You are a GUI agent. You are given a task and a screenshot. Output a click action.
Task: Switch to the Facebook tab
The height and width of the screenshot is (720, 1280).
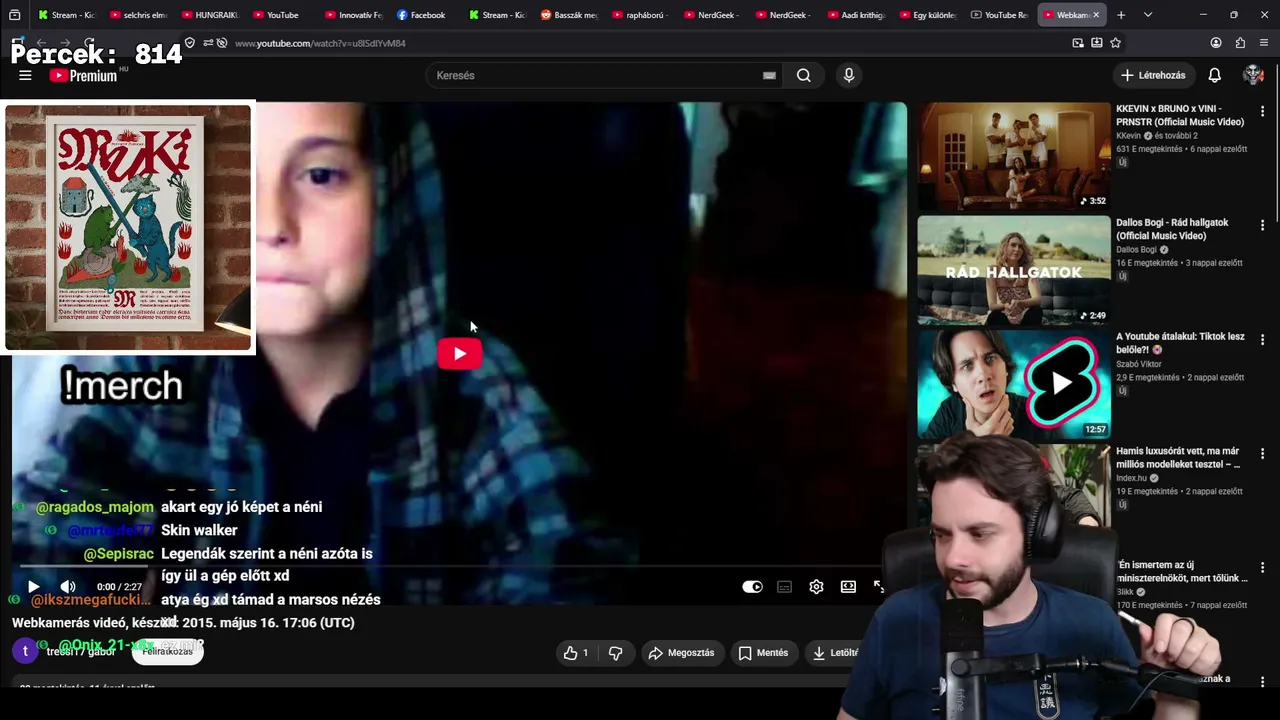click(x=426, y=15)
